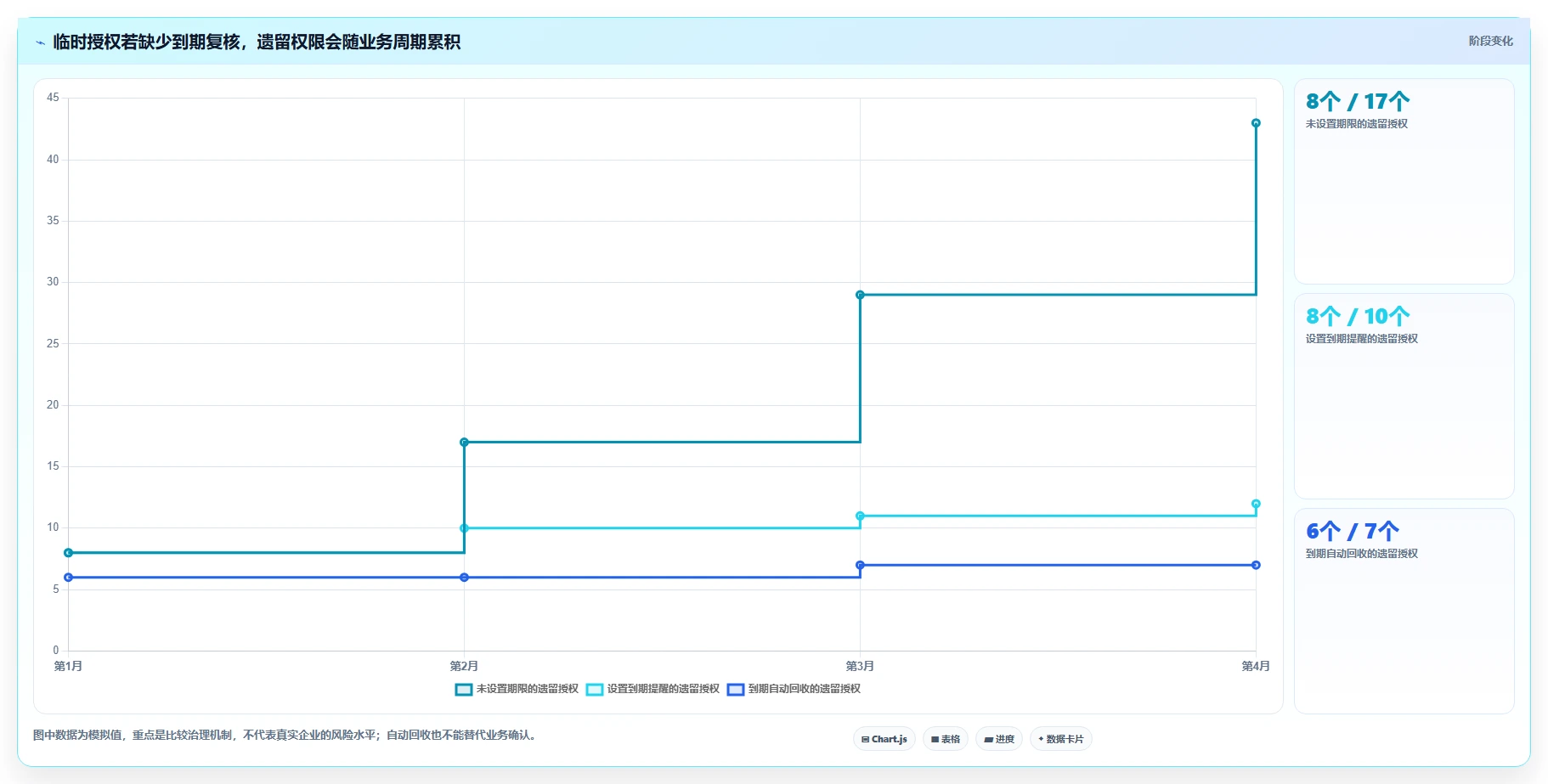Select the teal data point at 17 in 第2月

pos(464,442)
